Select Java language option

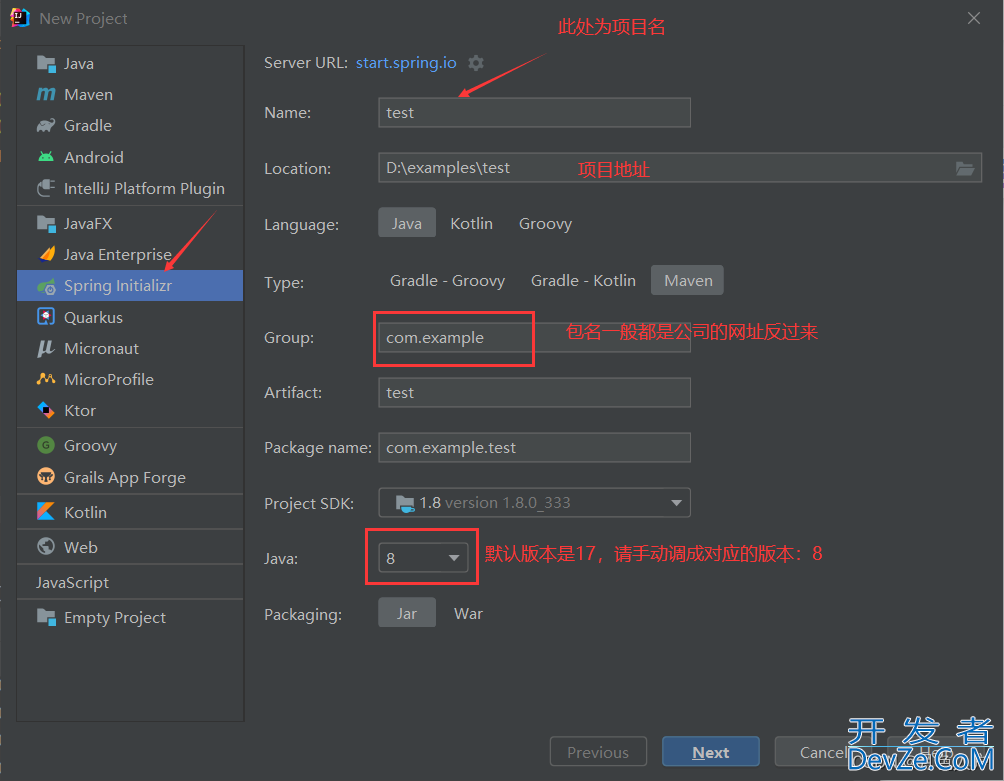point(407,223)
